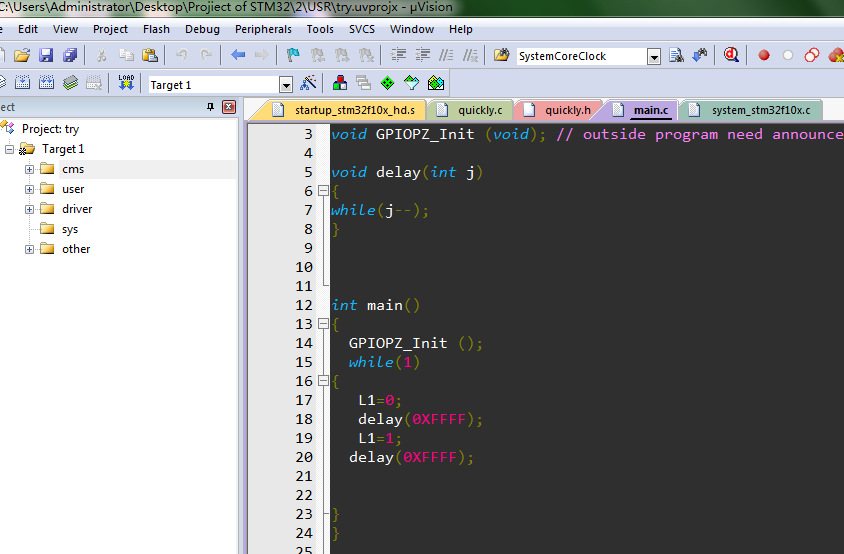Insert a breakpoint with the red dot
Image resolution: width=844 pixels, height=554 pixels.
pyautogui.click(x=764, y=55)
